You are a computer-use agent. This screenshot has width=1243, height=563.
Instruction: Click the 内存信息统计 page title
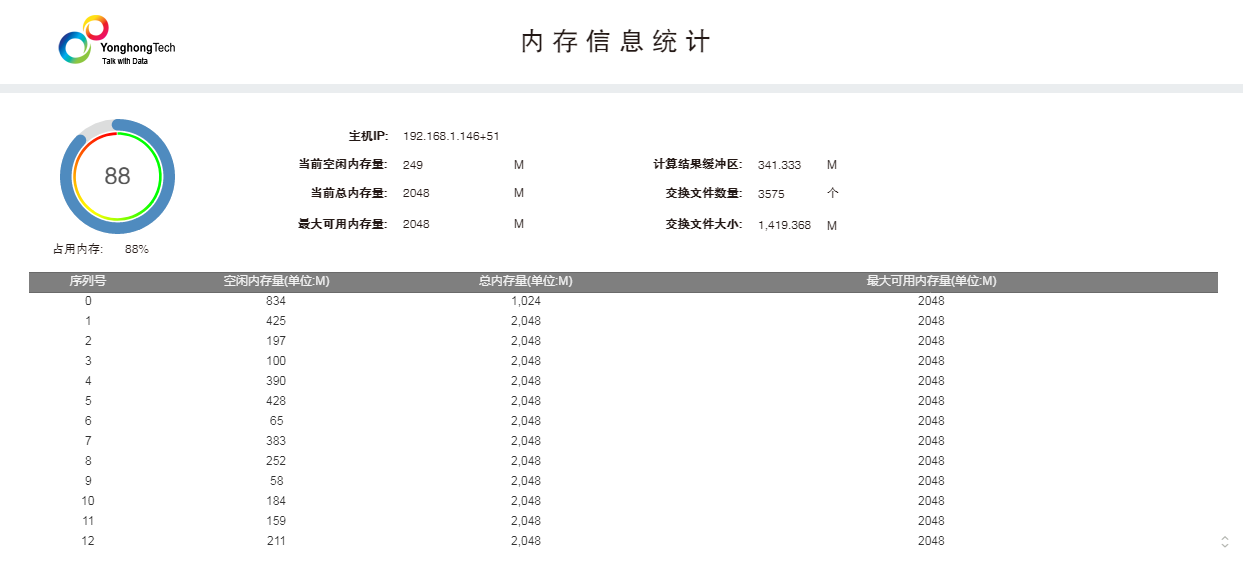pyautogui.click(x=616, y=42)
